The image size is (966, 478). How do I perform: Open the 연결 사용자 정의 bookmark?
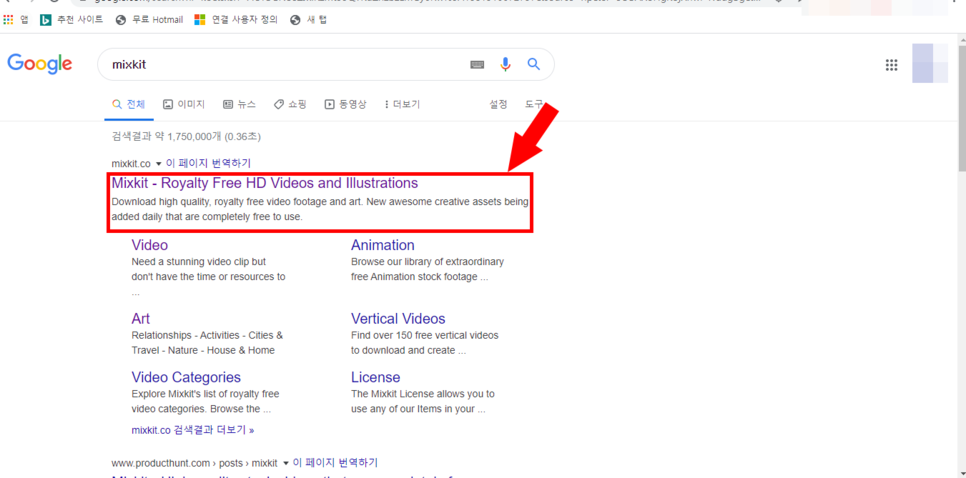(x=236, y=20)
